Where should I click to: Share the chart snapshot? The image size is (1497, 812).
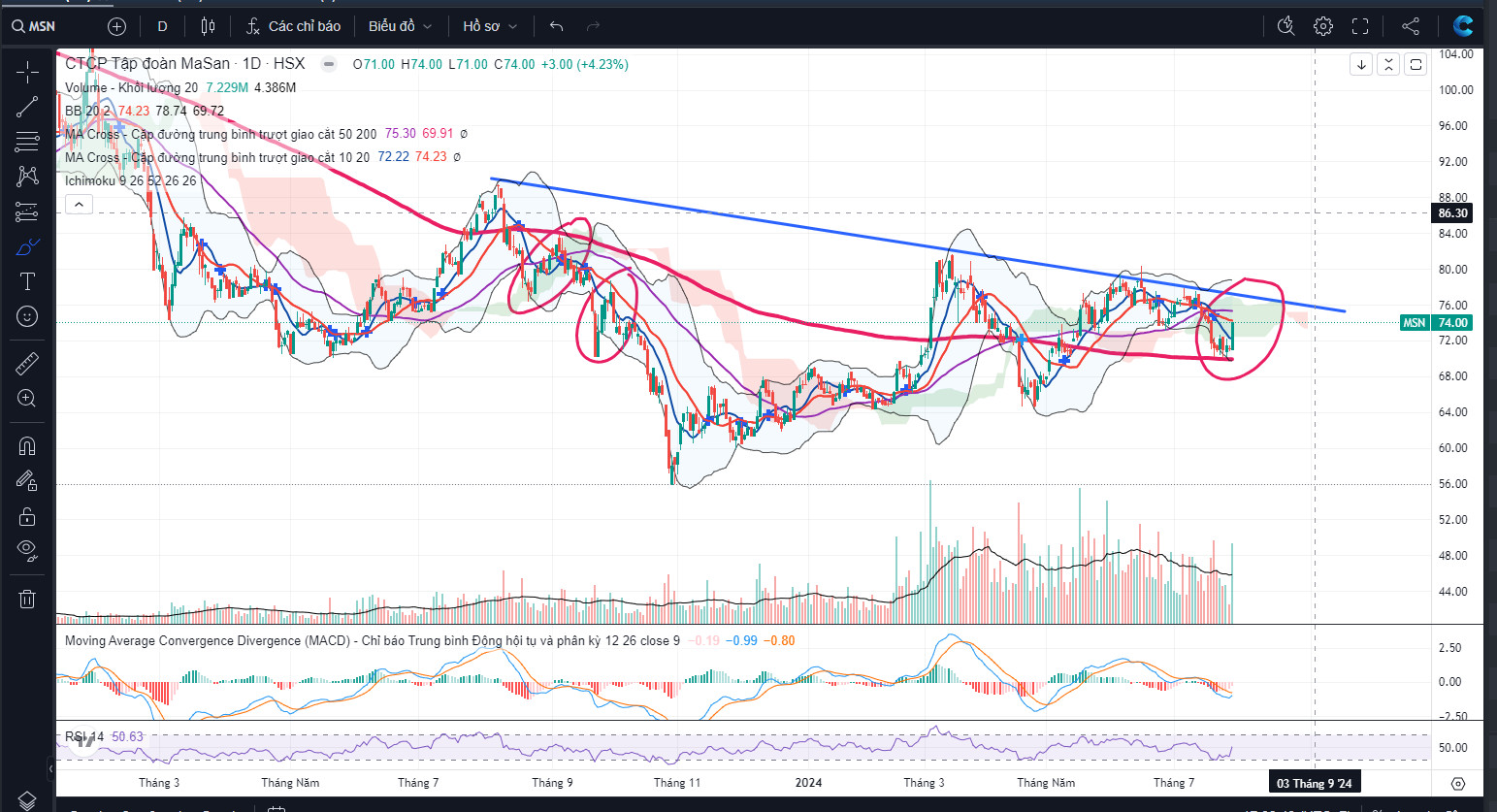click(1411, 26)
